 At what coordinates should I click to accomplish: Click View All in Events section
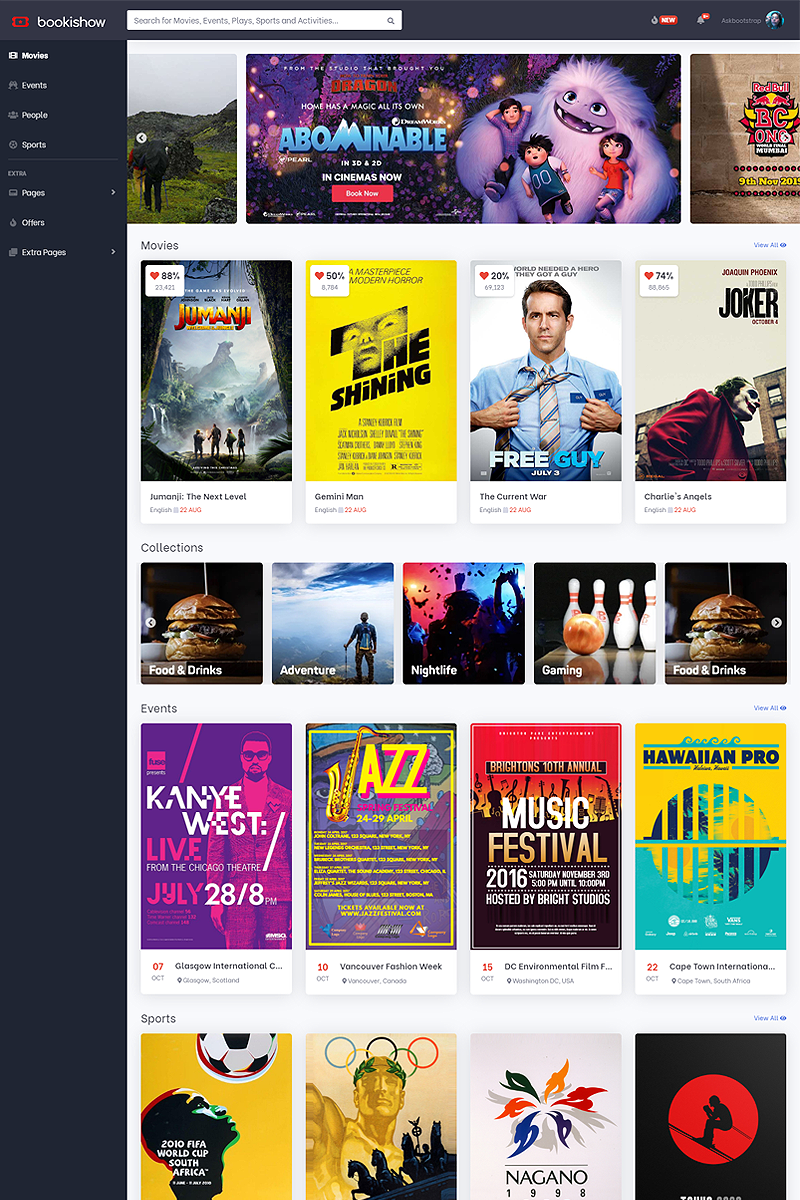pyautogui.click(x=770, y=708)
